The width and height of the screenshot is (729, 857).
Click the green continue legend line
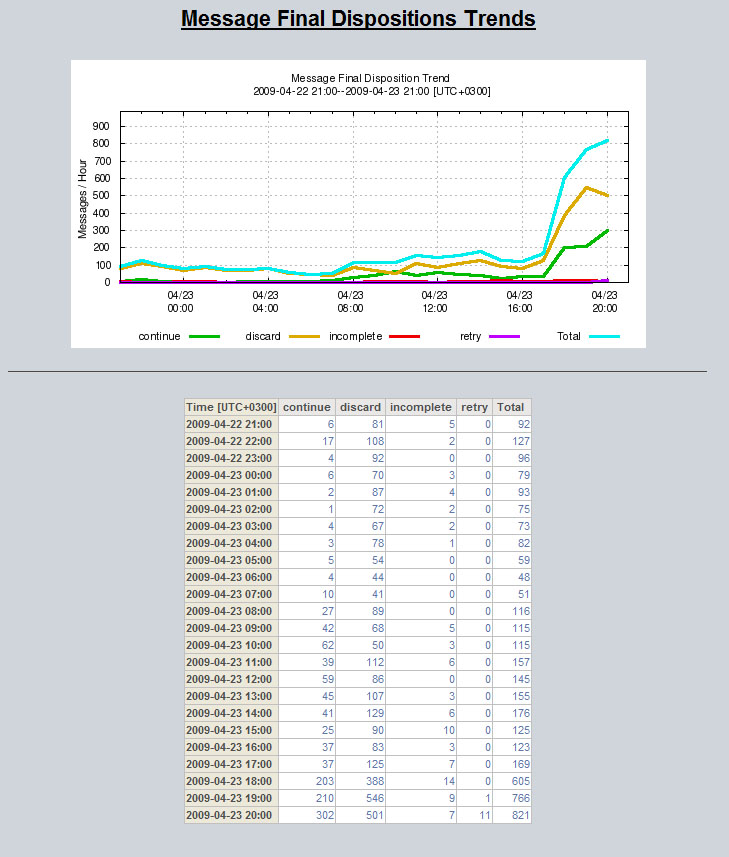point(204,337)
